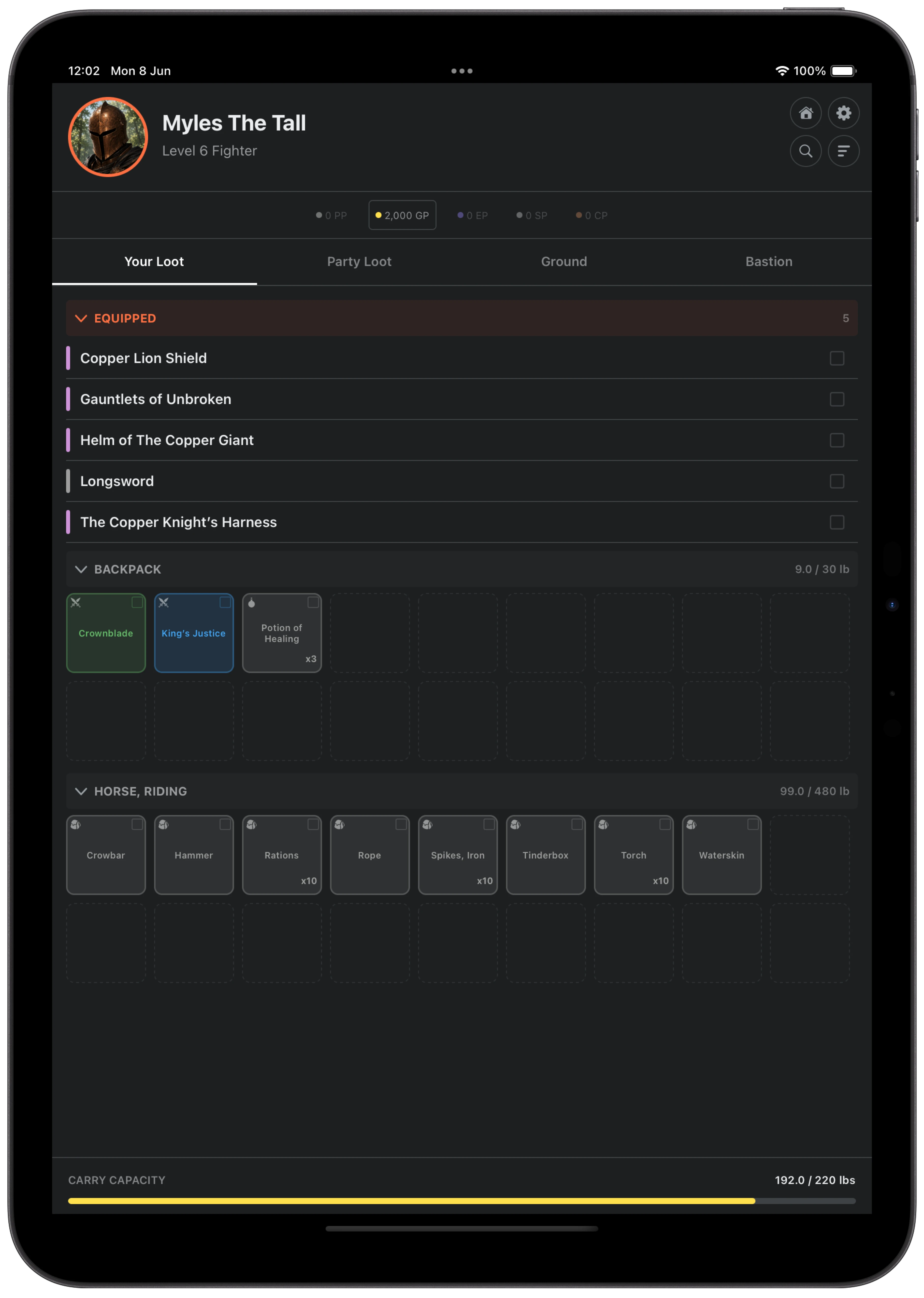Tap the 0 PP currency
Image resolution: width=924 pixels, height=1298 pixels.
click(x=331, y=216)
